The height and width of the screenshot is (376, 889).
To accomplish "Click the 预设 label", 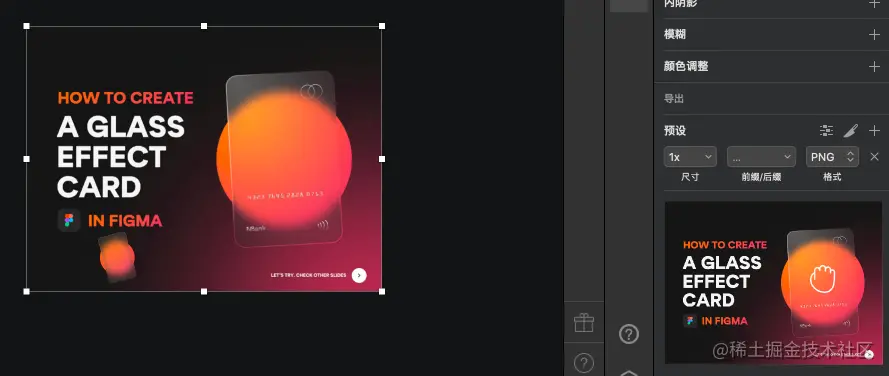I will 675,131.
